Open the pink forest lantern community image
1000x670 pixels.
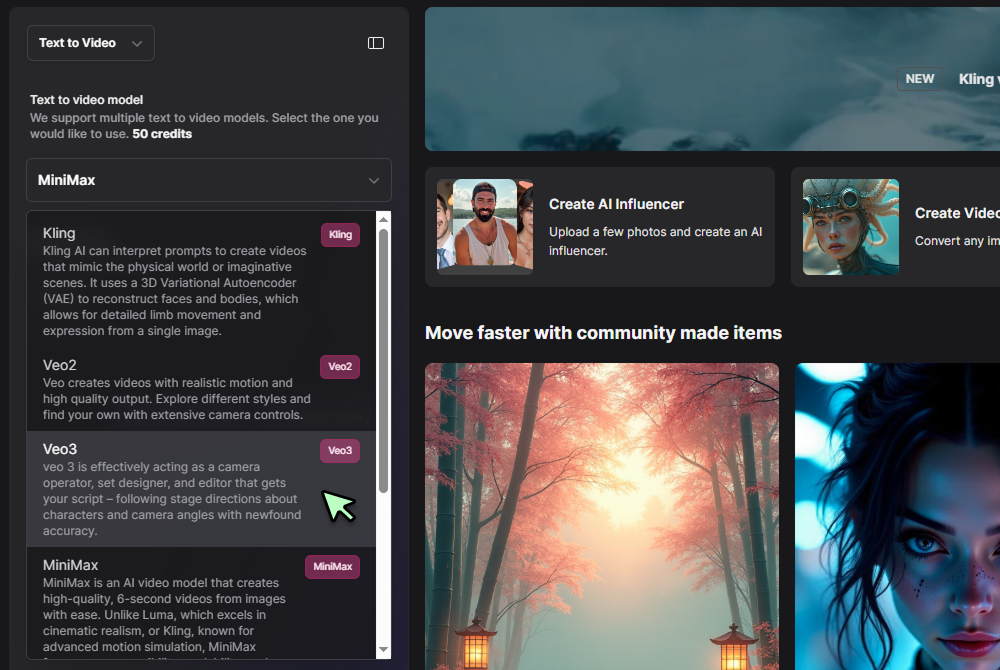tap(602, 516)
